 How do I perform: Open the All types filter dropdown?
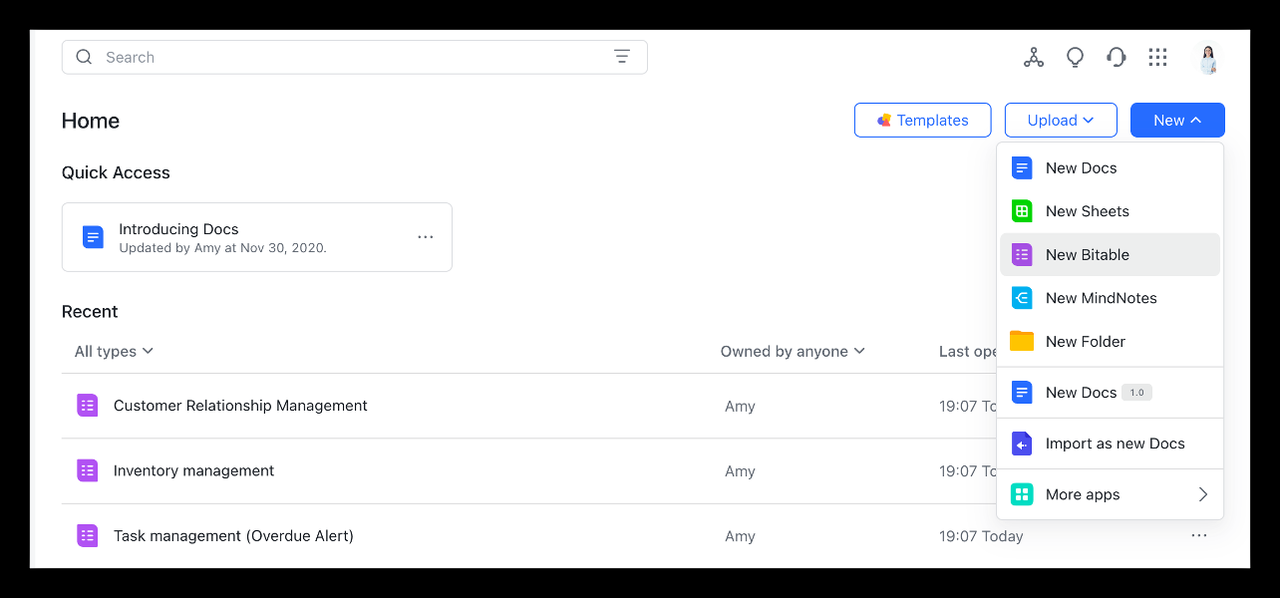(x=113, y=351)
